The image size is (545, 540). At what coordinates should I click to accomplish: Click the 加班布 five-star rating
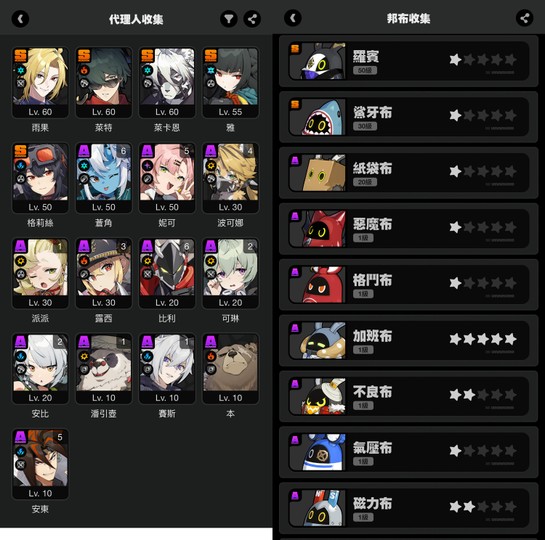click(483, 339)
